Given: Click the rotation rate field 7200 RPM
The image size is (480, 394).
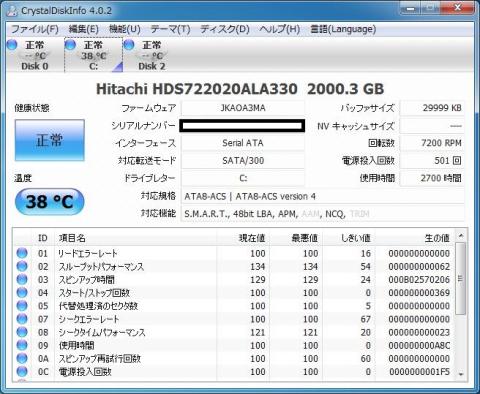Looking at the screenshot, I should pos(432,143).
